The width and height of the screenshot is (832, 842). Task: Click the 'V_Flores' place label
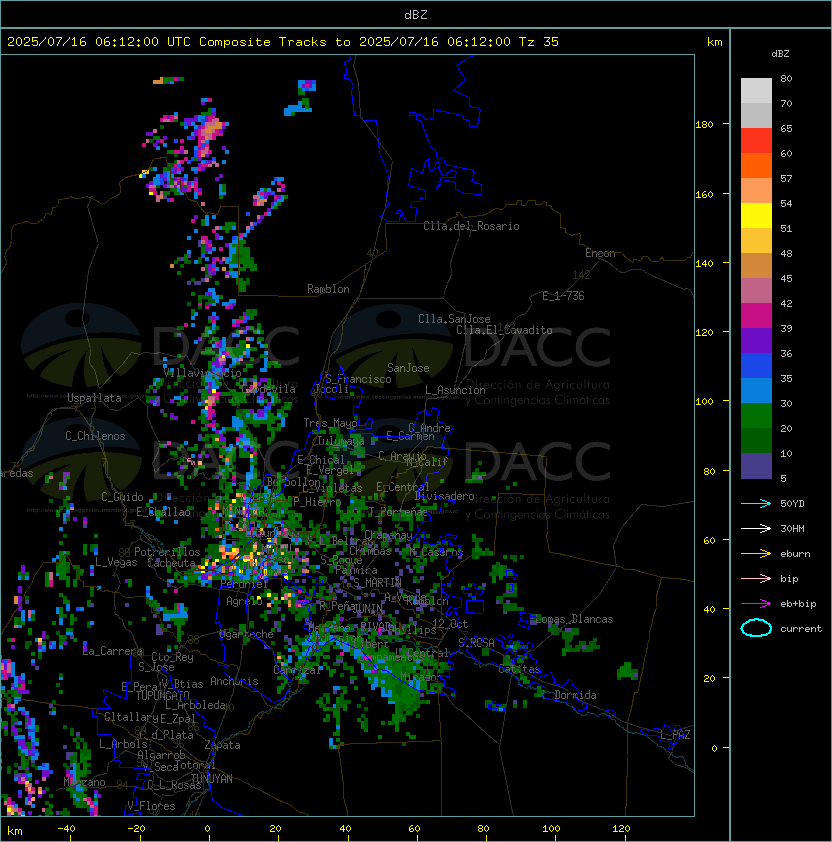tap(151, 806)
